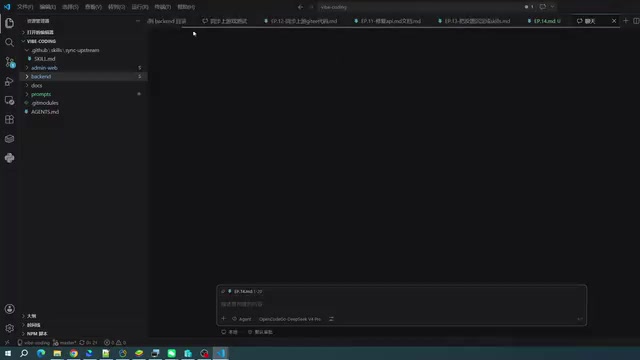Open the Search view in activity bar

tap(9, 42)
